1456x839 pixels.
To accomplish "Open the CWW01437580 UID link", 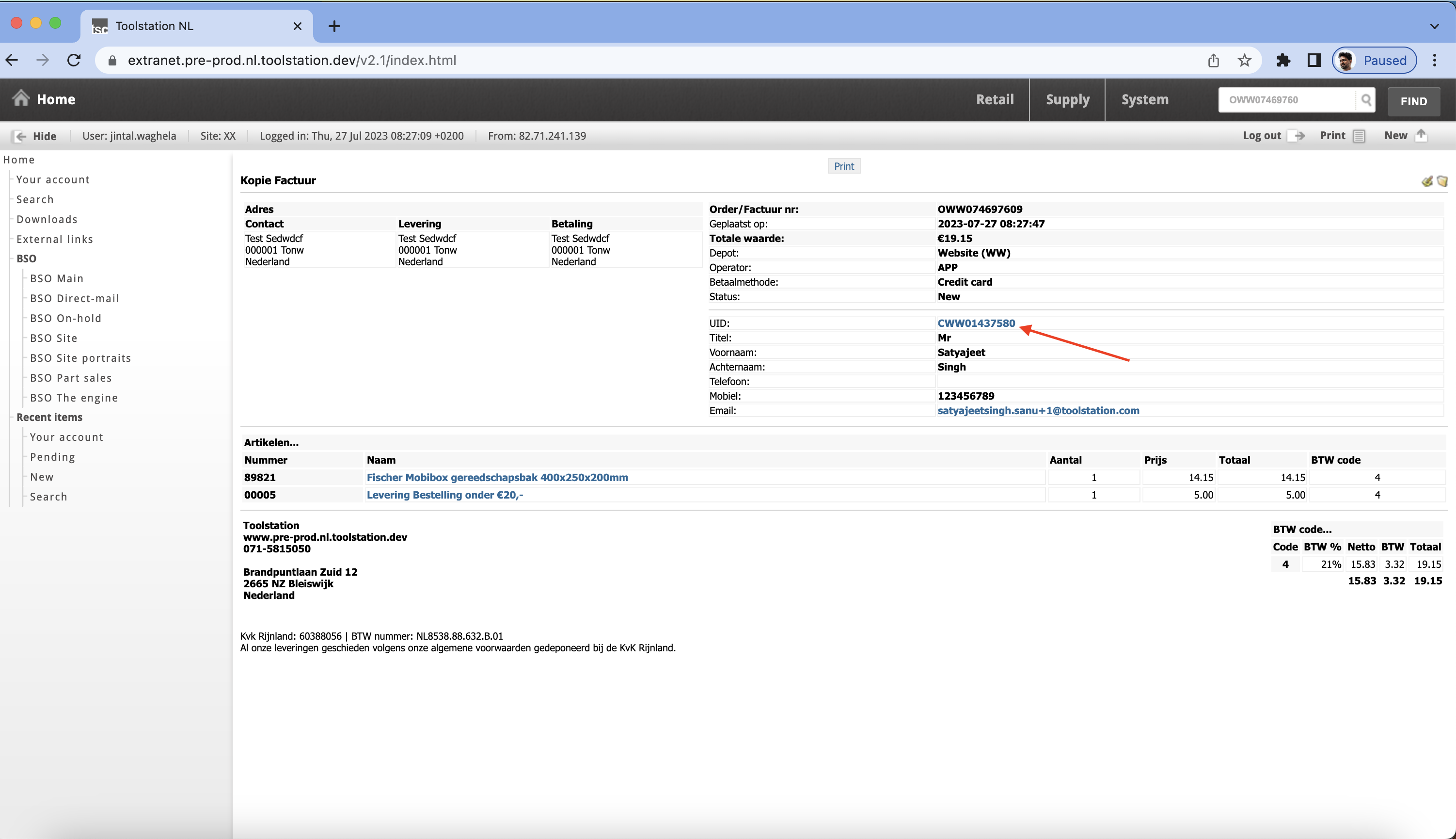I will 977,323.
